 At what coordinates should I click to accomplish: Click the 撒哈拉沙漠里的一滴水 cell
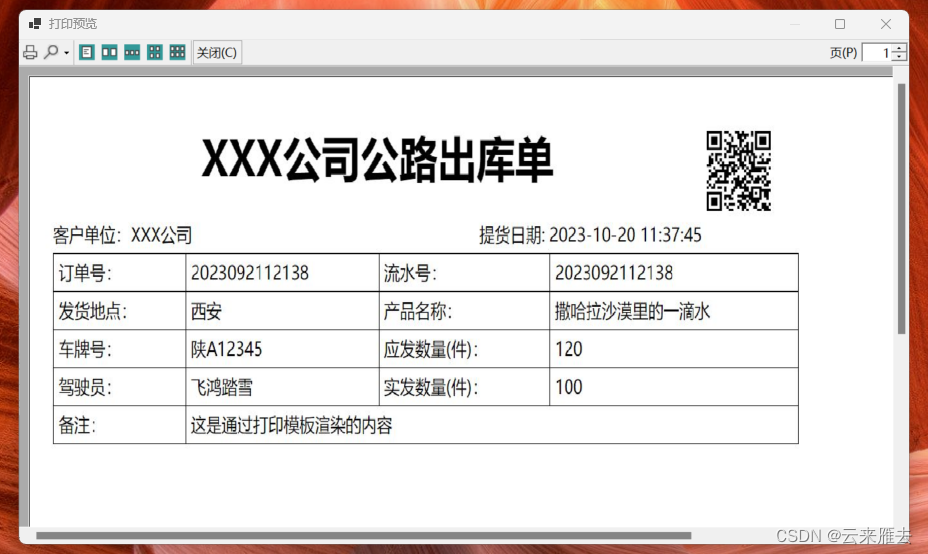tap(674, 311)
